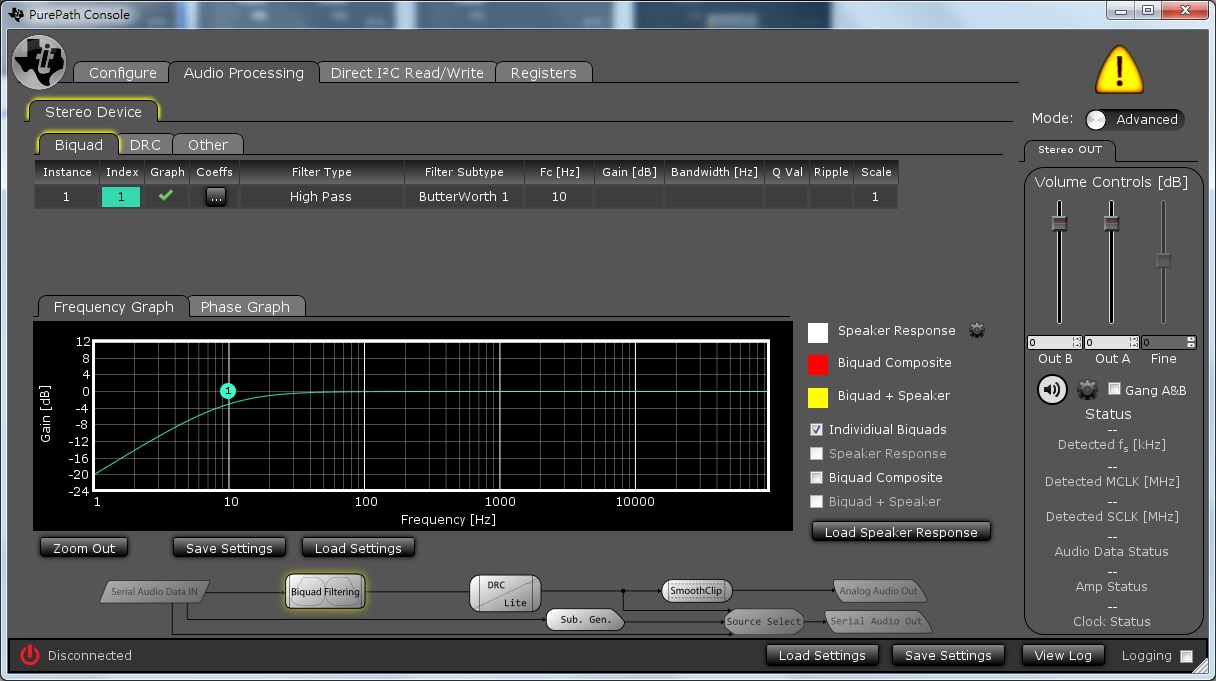
Task: Select the Frequency Graph tab
Action: tap(113, 307)
